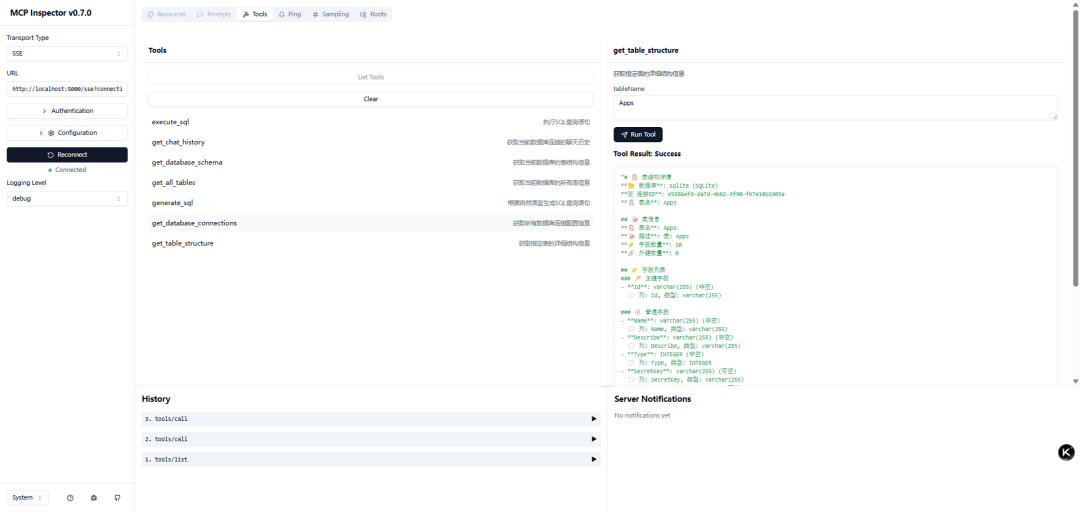Click the Server Notifications heading
The image size is (1080, 512).
652,399
